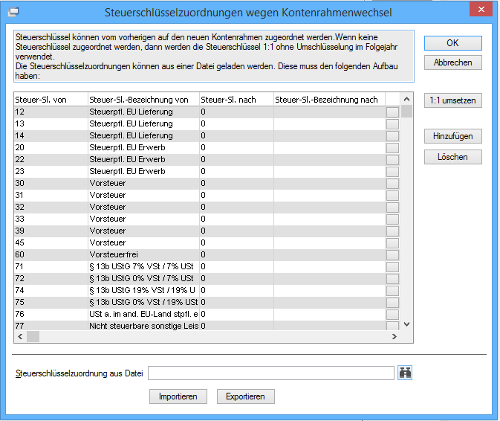Click the Exportieren button
This screenshot has width=500, height=421.
click(246, 396)
